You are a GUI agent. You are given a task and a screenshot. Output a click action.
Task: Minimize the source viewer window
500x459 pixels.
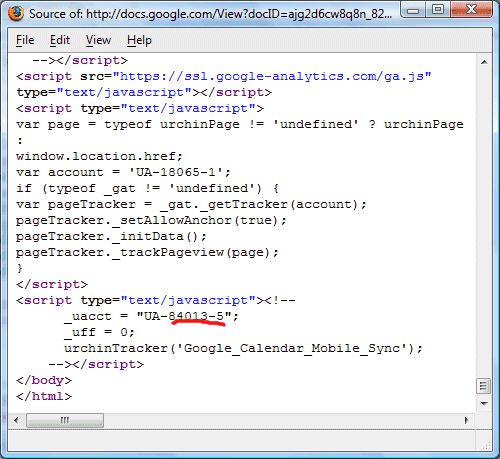coord(413,10)
